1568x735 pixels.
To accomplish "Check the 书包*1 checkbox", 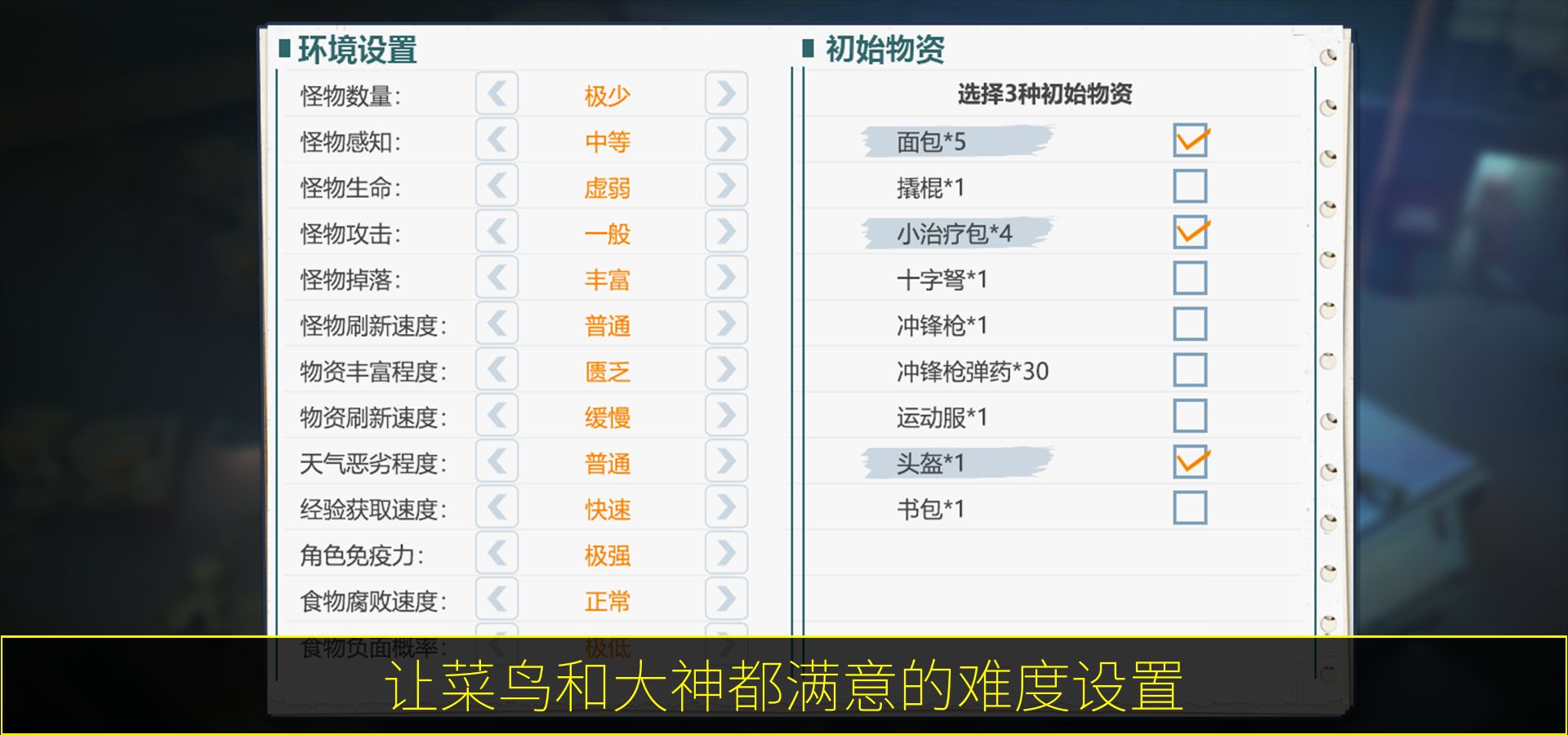I will coord(1190,506).
